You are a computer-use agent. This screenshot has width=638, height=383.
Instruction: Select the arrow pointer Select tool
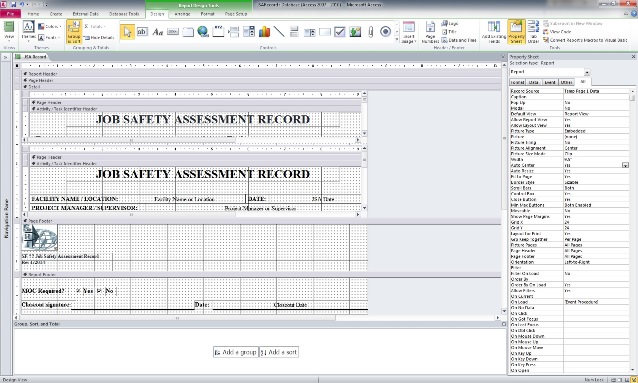pyautogui.click(x=127, y=31)
